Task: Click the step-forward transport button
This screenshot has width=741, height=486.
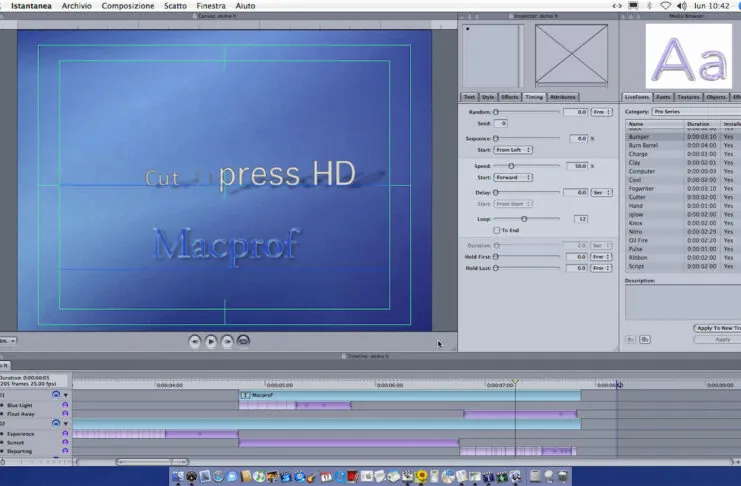Action: (x=227, y=341)
